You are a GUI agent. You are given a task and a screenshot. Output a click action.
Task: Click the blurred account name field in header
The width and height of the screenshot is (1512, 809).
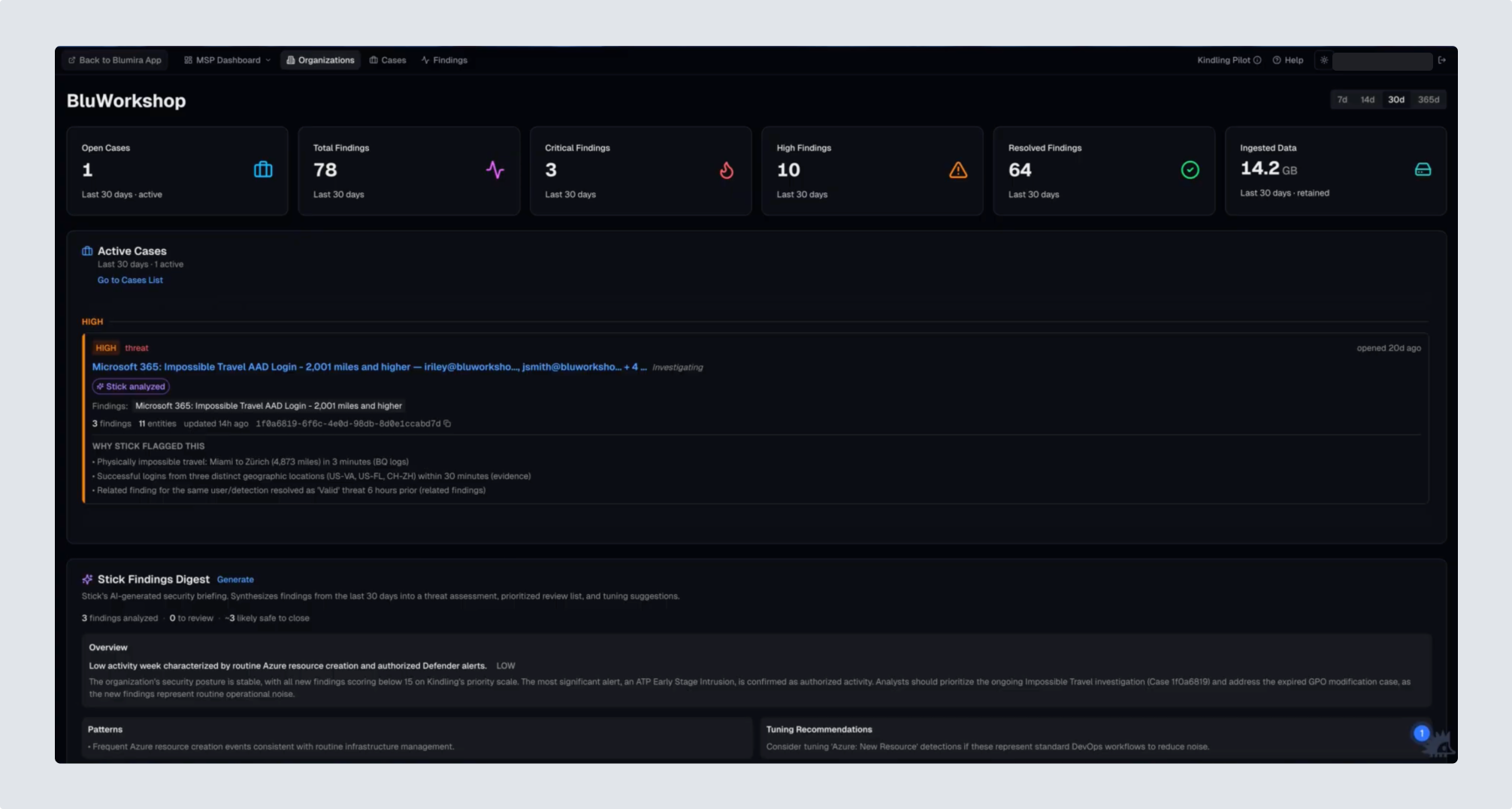[1382, 61]
